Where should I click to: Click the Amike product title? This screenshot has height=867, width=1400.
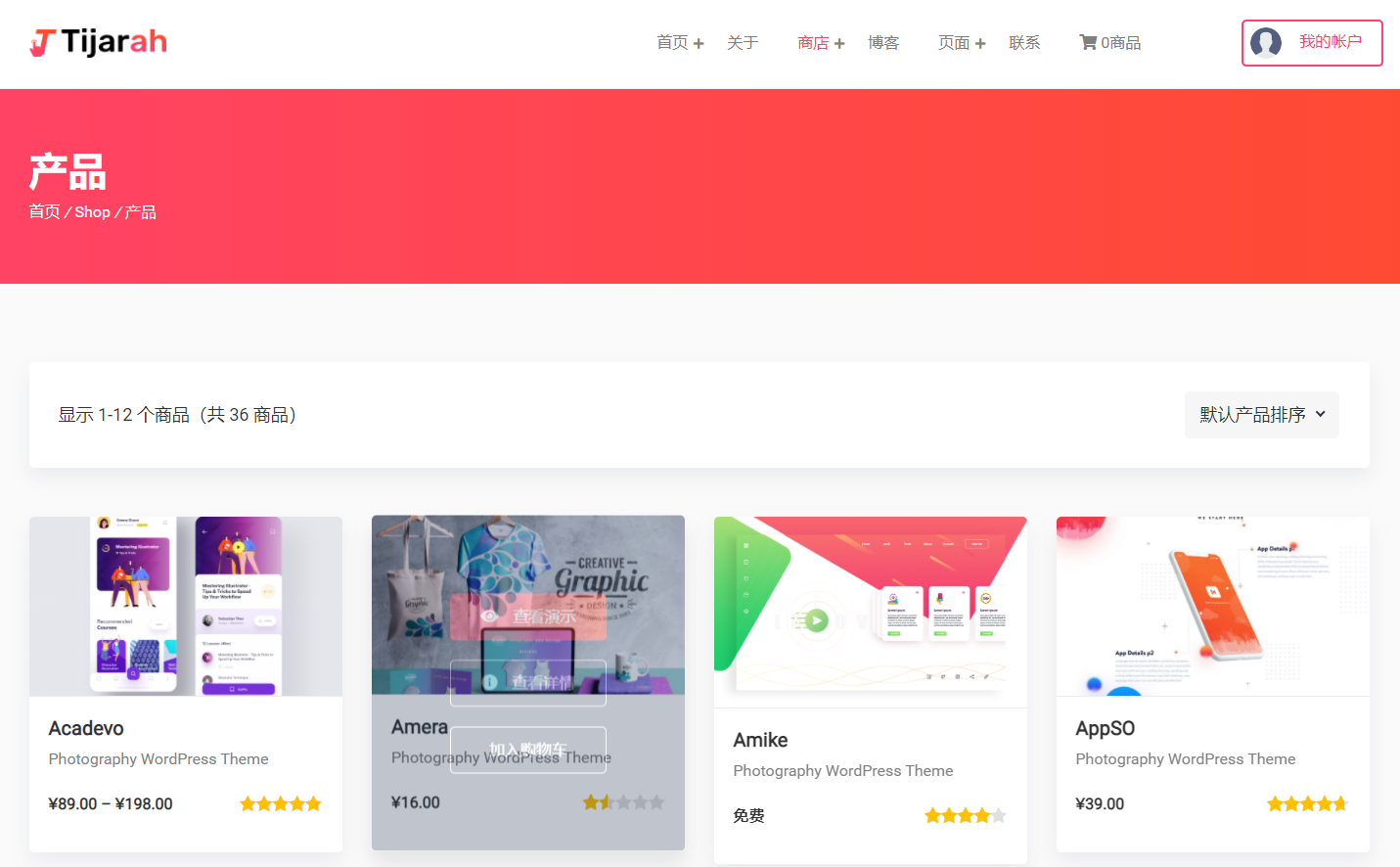tap(760, 740)
